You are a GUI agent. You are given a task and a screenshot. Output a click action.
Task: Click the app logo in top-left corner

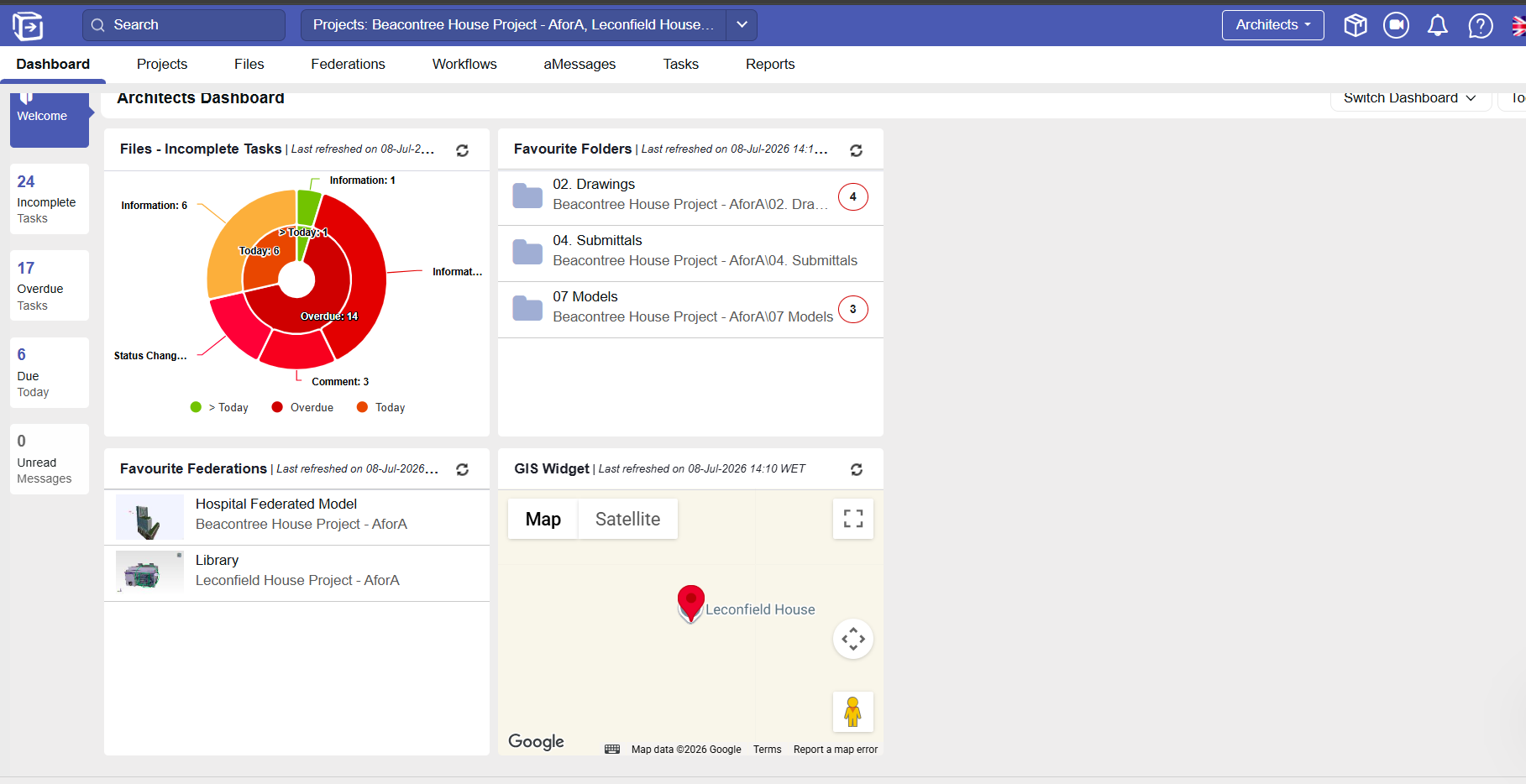(x=28, y=26)
